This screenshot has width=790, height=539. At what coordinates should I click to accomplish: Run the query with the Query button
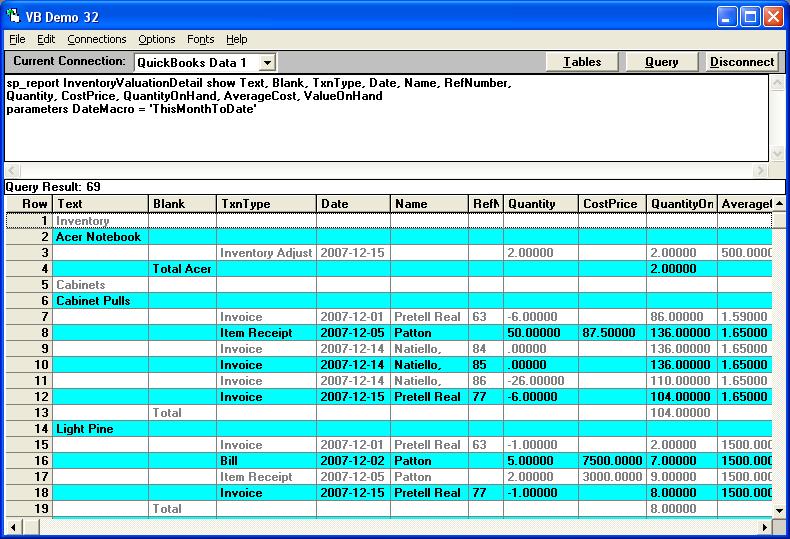coord(661,62)
